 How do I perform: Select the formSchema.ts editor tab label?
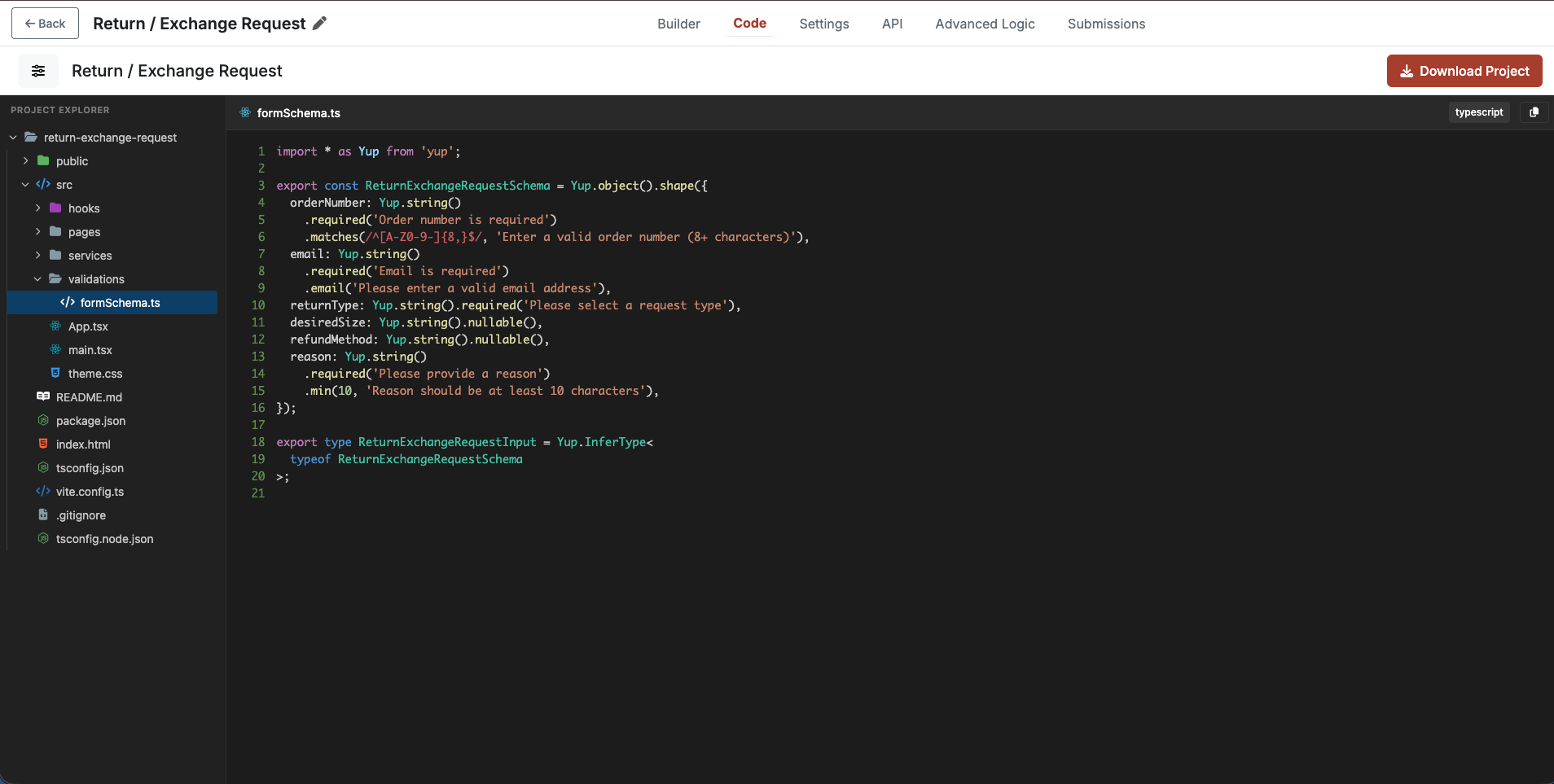pyautogui.click(x=299, y=113)
